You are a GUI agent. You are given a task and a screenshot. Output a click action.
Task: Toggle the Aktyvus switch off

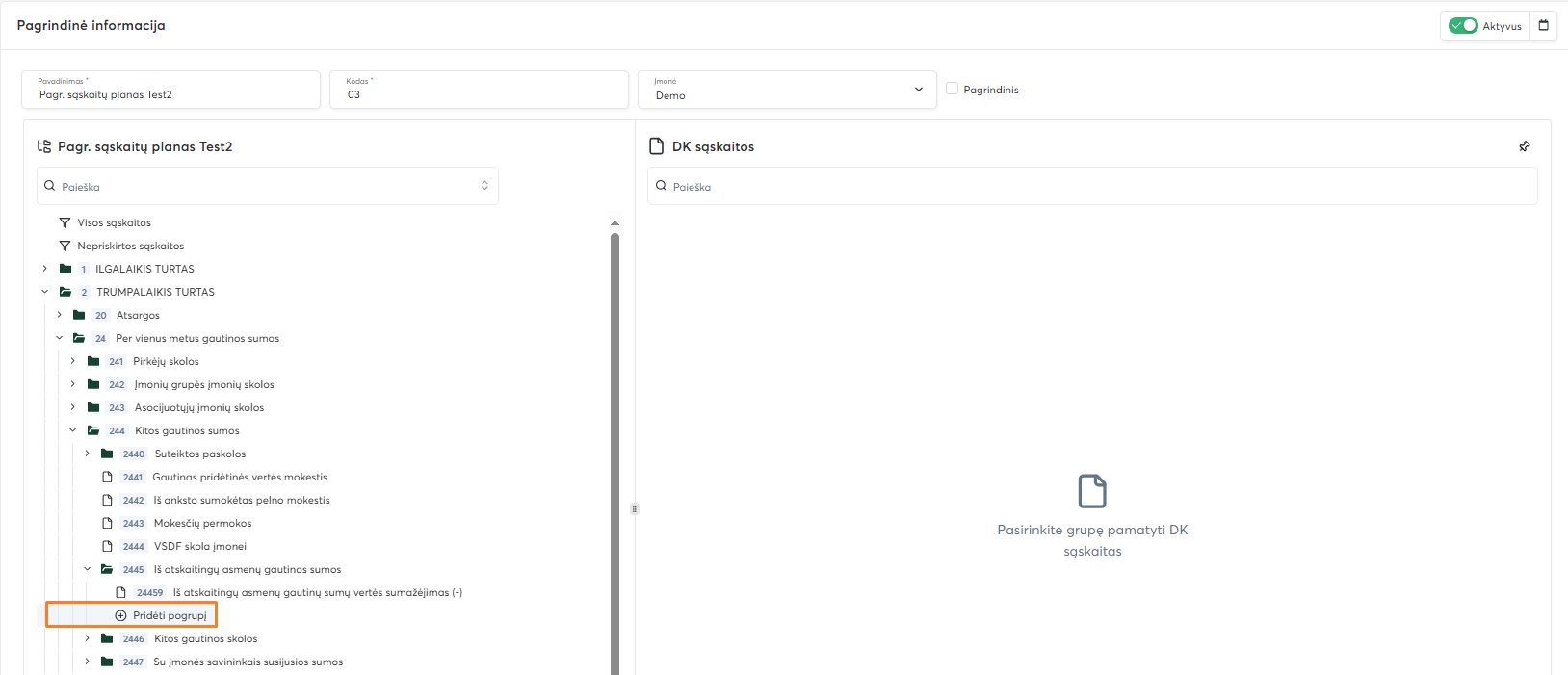coord(1463,26)
